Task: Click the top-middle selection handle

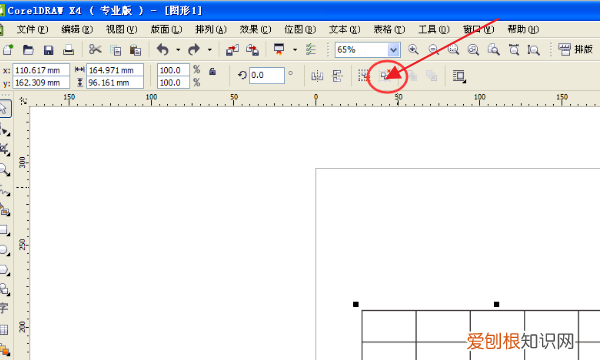Action: (496, 304)
